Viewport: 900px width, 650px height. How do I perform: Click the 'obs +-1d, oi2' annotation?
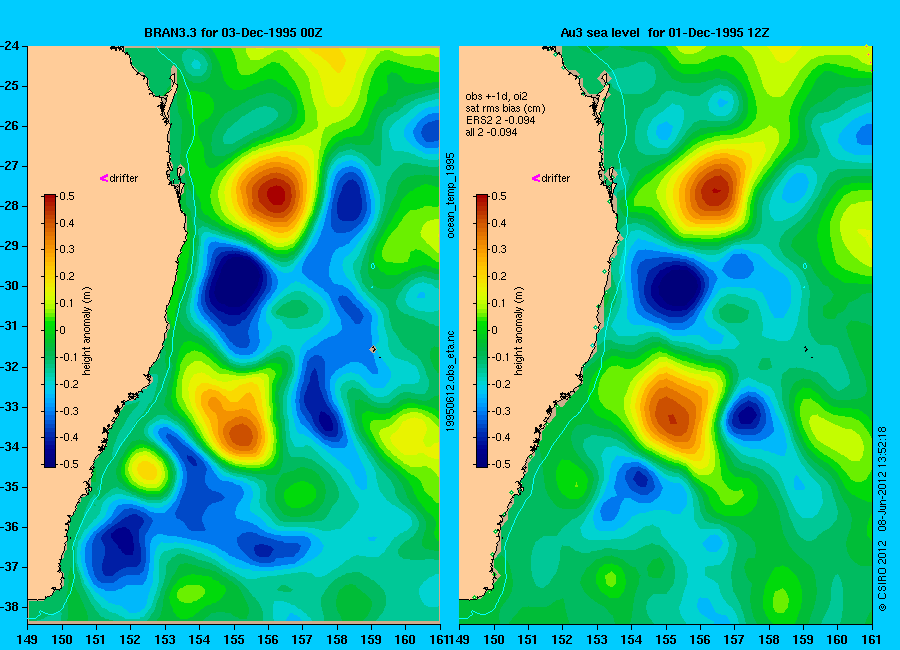coord(496,96)
